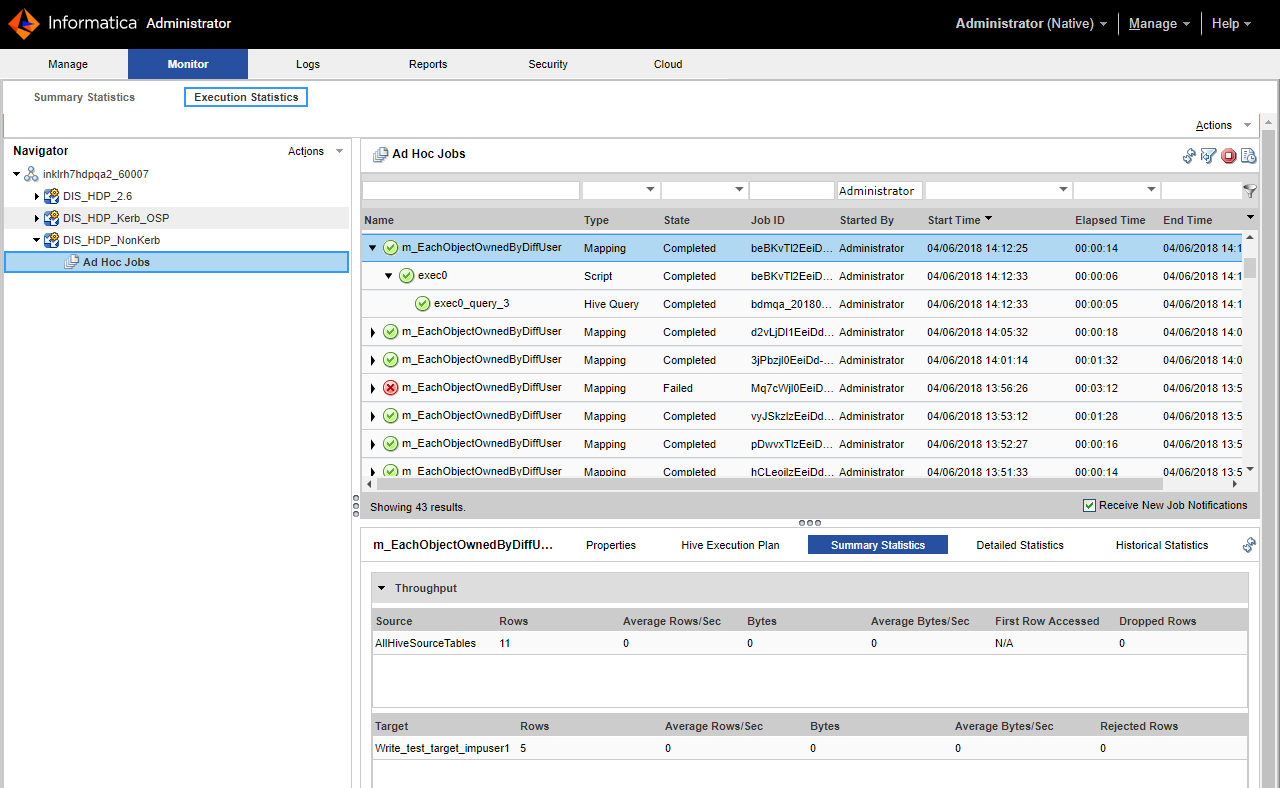Select the Execution Statistics subtab
This screenshot has height=788, width=1280.
246,97
